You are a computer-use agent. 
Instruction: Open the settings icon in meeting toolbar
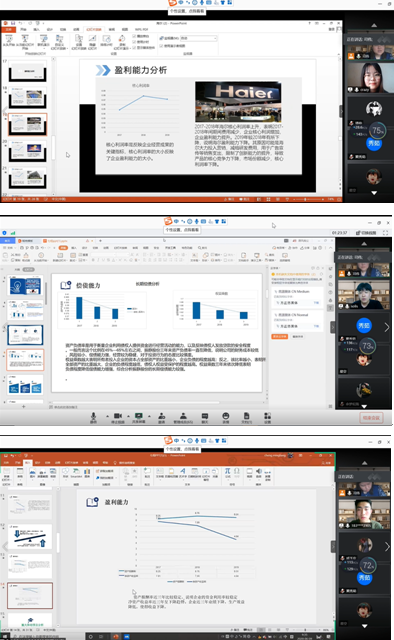267,416
